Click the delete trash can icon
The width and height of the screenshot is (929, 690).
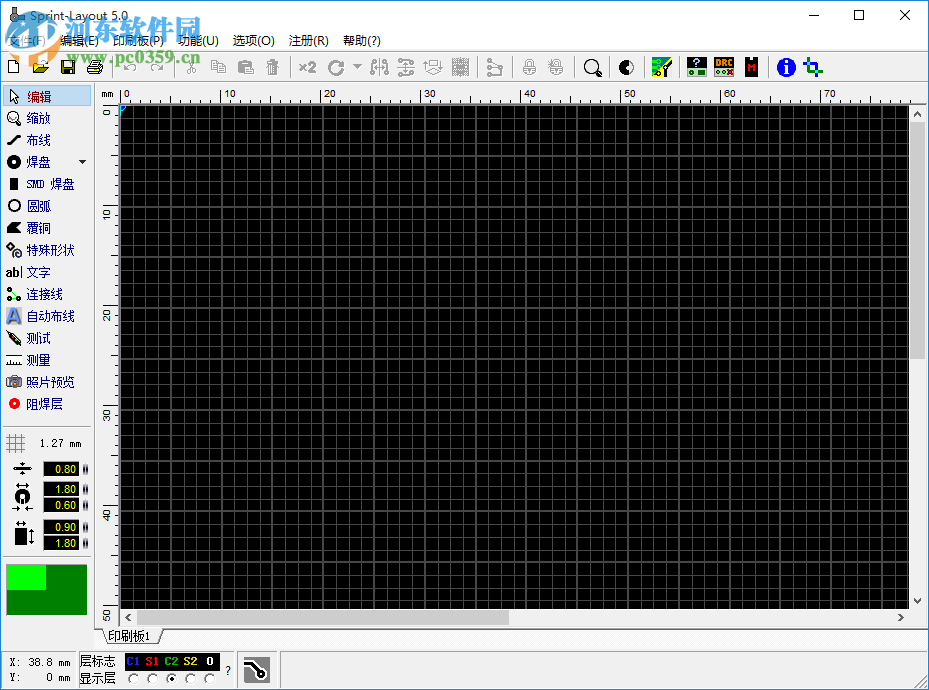[273, 67]
